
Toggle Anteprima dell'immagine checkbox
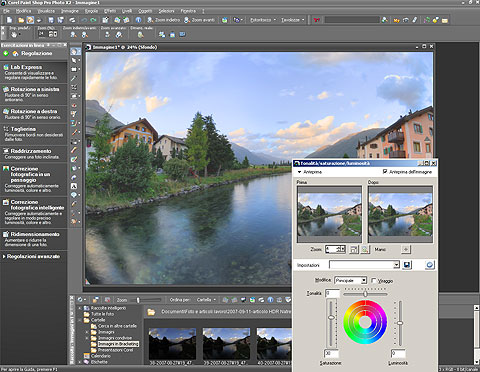385,172
